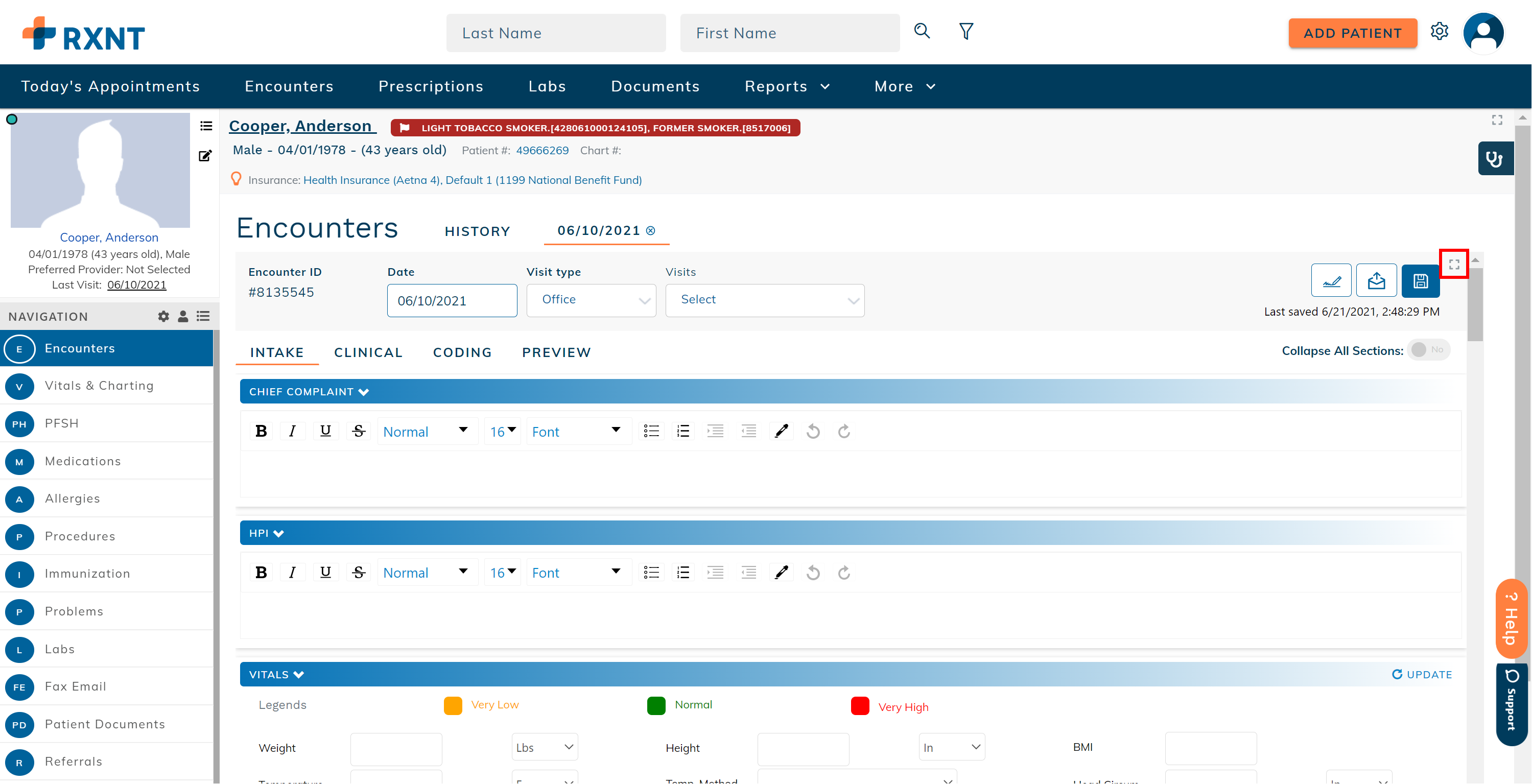
Task: Open the stethoscope side panel button
Action: (x=1495, y=158)
